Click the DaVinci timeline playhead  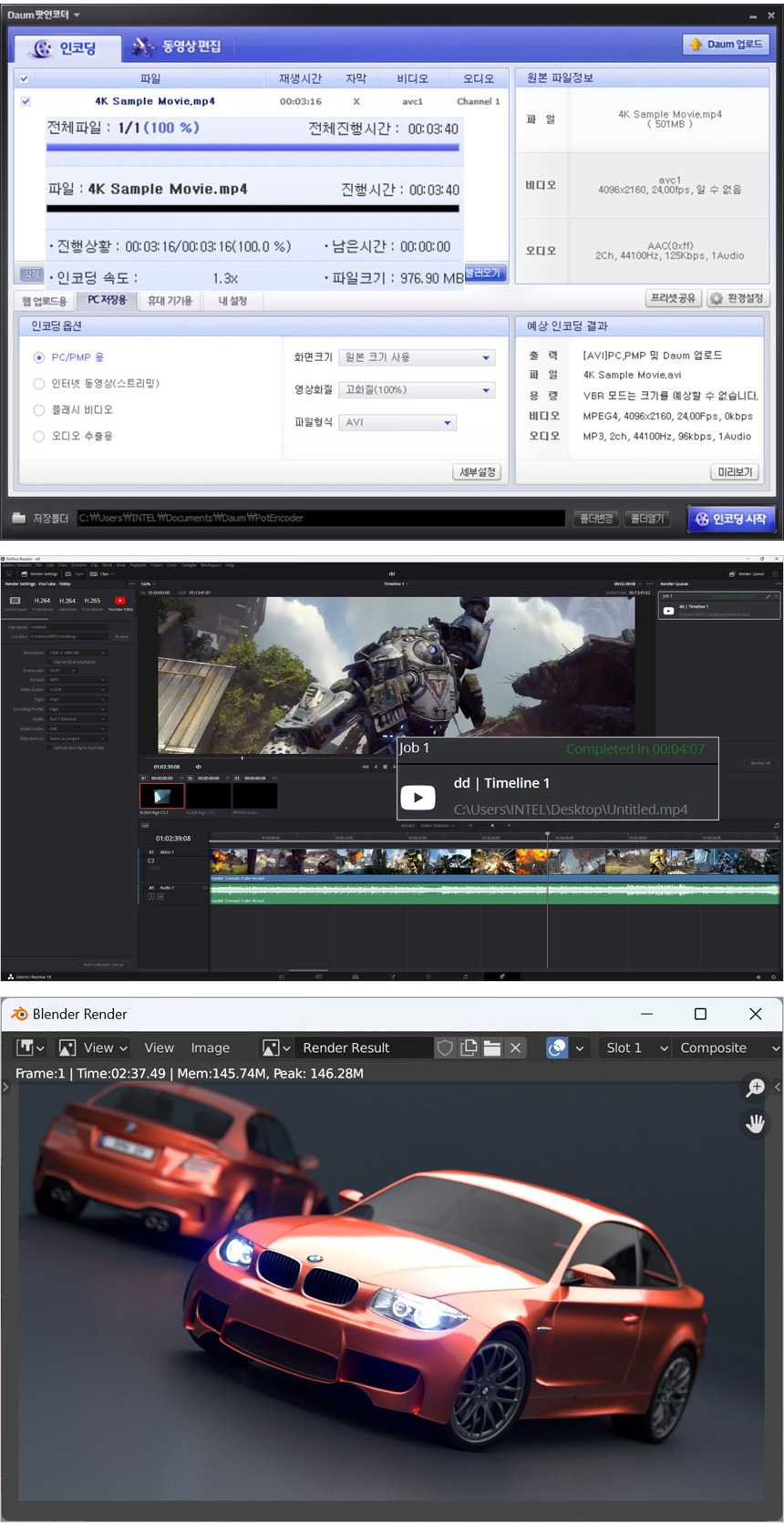(548, 834)
